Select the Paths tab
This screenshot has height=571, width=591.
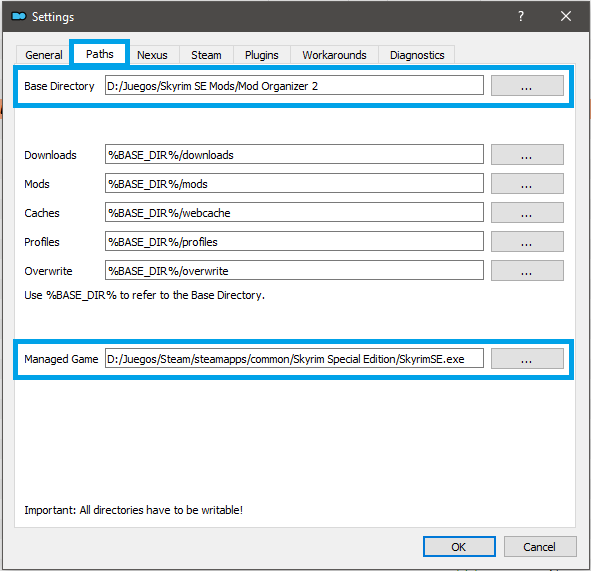tap(100, 54)
